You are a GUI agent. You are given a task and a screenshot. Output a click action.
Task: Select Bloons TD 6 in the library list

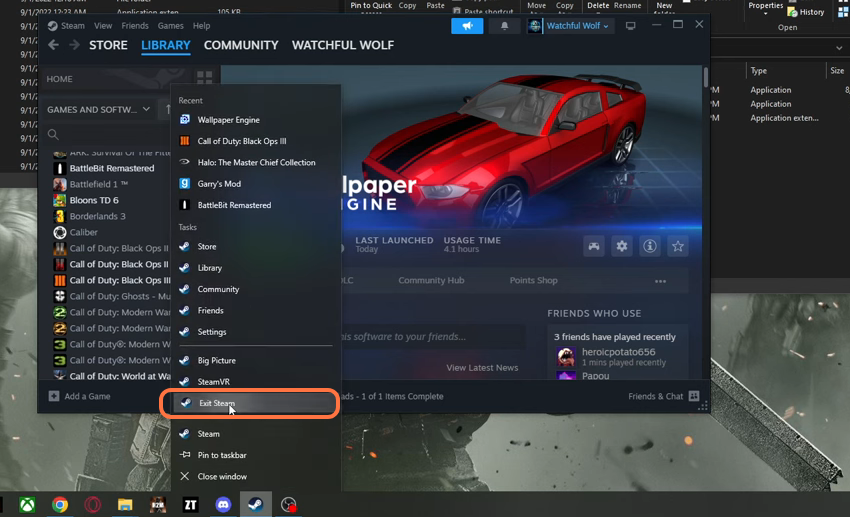coord(93,200)
